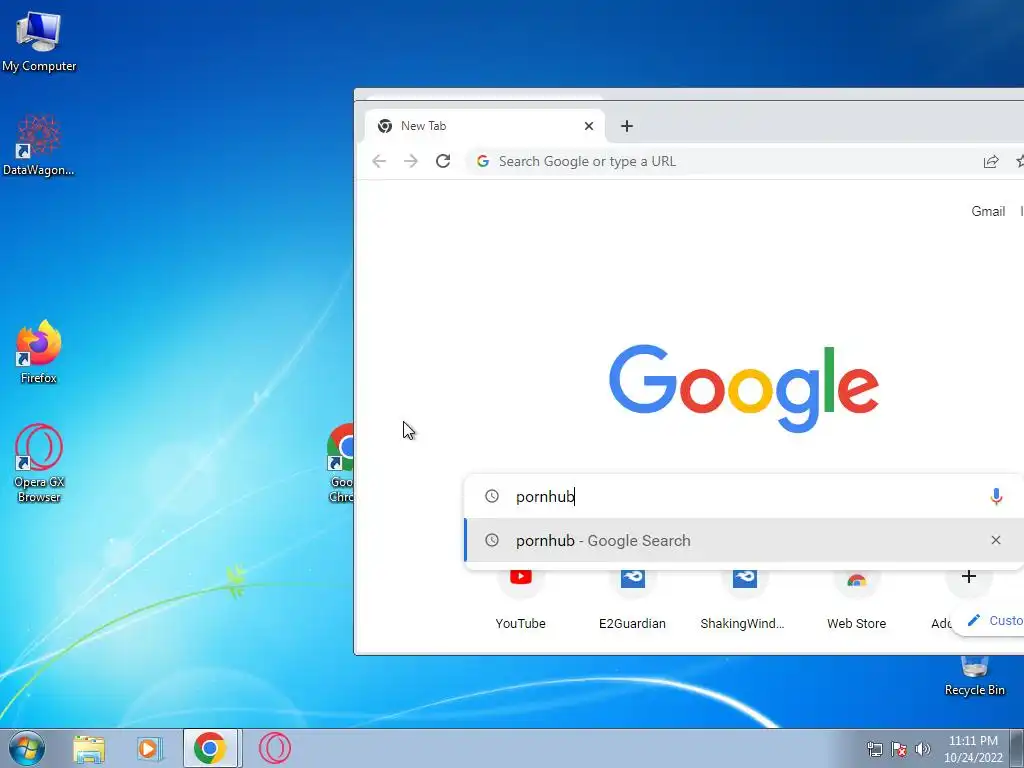Click into the Google search box

point(744,496)
